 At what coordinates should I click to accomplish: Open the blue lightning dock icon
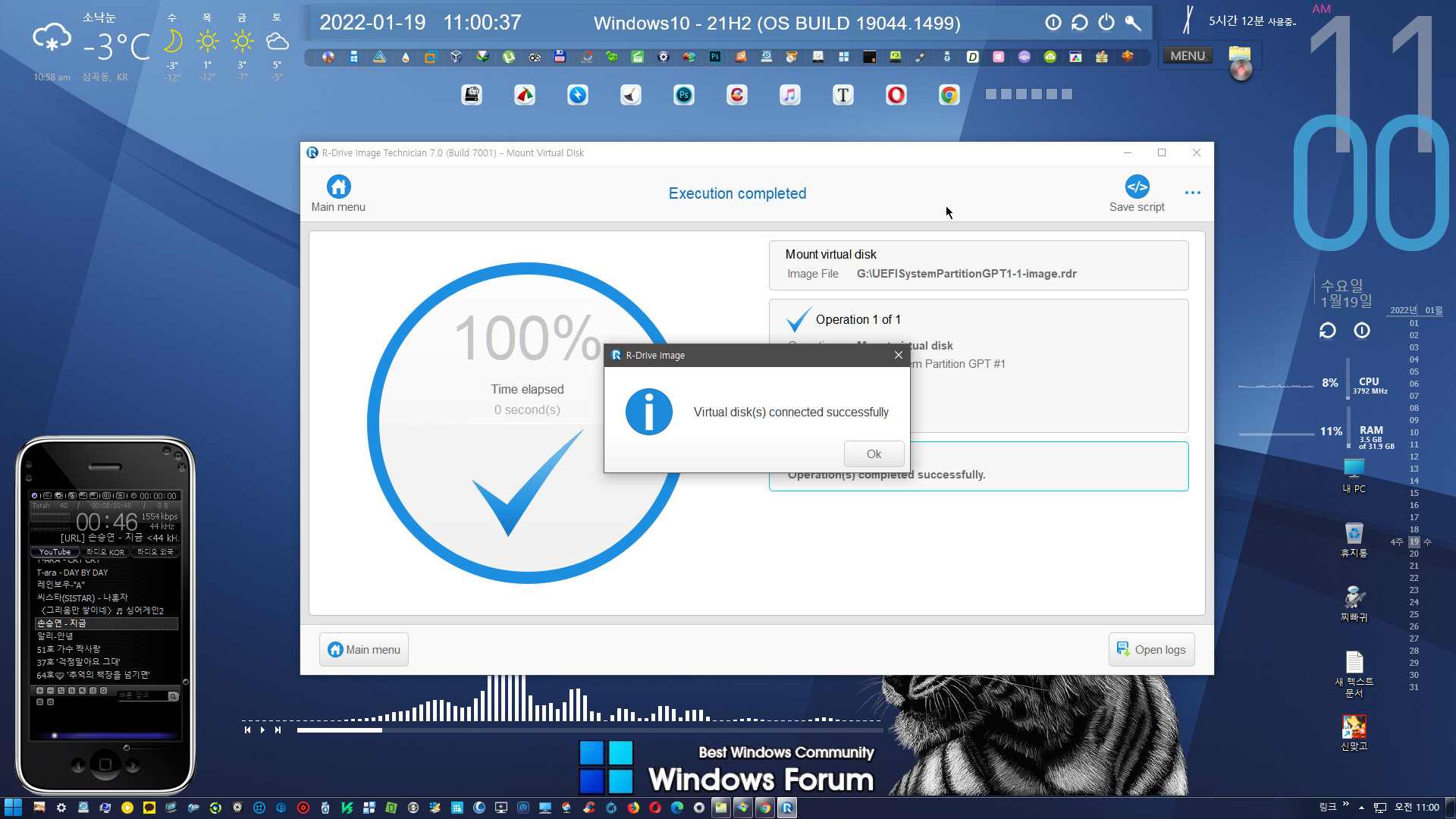tap(578, 95)
